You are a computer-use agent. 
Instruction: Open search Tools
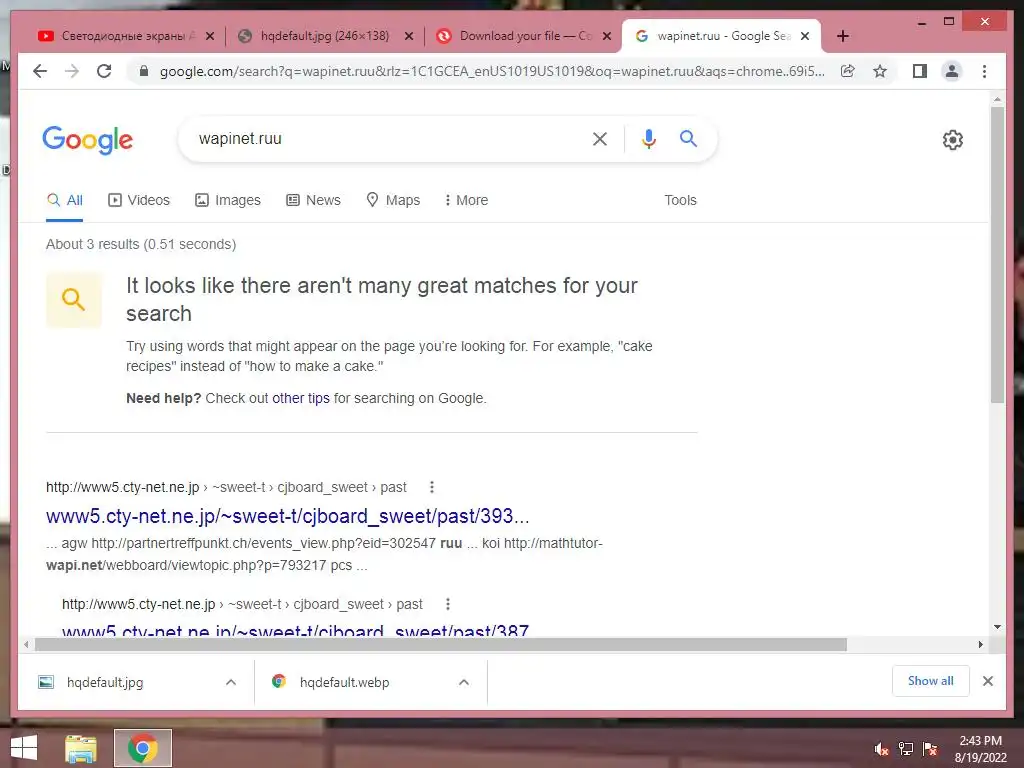tap(680, 200)
